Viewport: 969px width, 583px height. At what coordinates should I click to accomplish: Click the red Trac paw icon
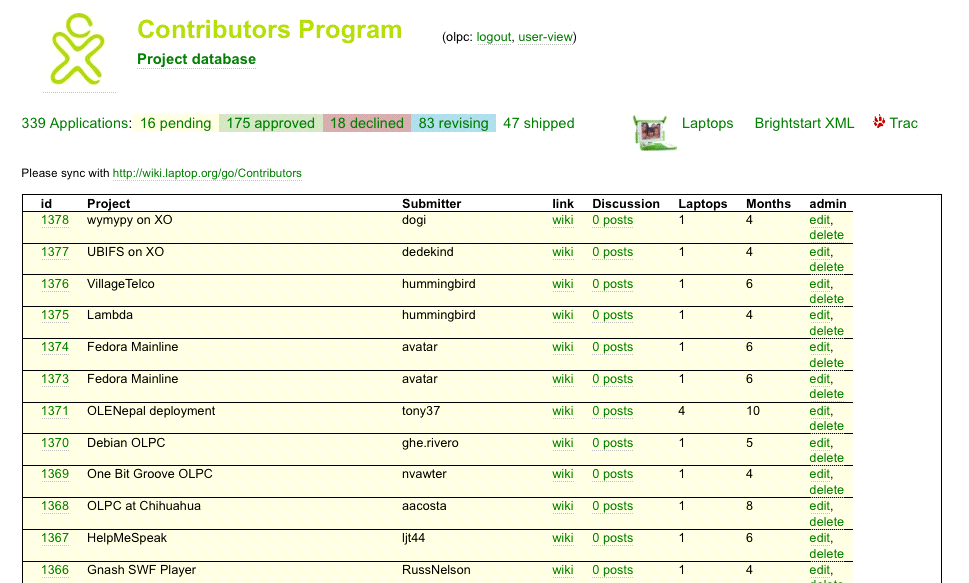pos(879,123)
